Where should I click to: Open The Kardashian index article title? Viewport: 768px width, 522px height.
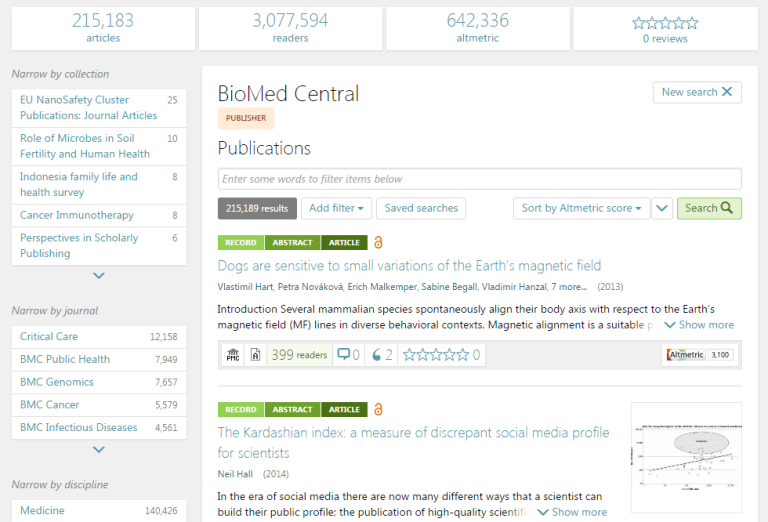click(413, 443)
